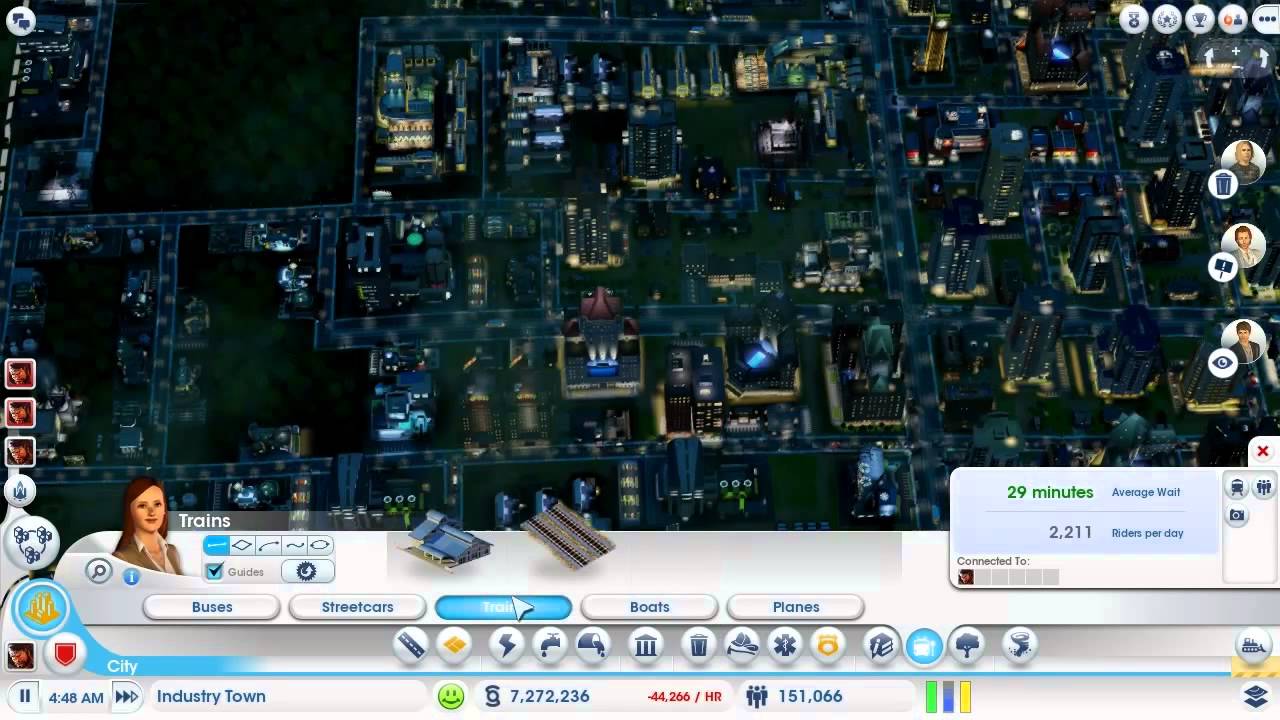The height and width of the screenshot is (720, 1280).
Task: Open the Fire helmet menu
Action: (742, 646)
